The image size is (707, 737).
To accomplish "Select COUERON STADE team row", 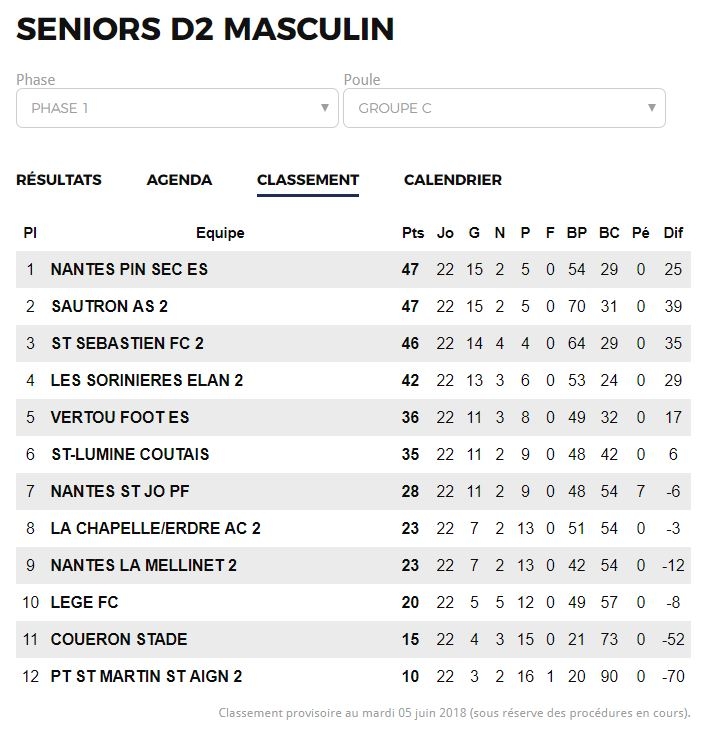I will click(354, 639).
